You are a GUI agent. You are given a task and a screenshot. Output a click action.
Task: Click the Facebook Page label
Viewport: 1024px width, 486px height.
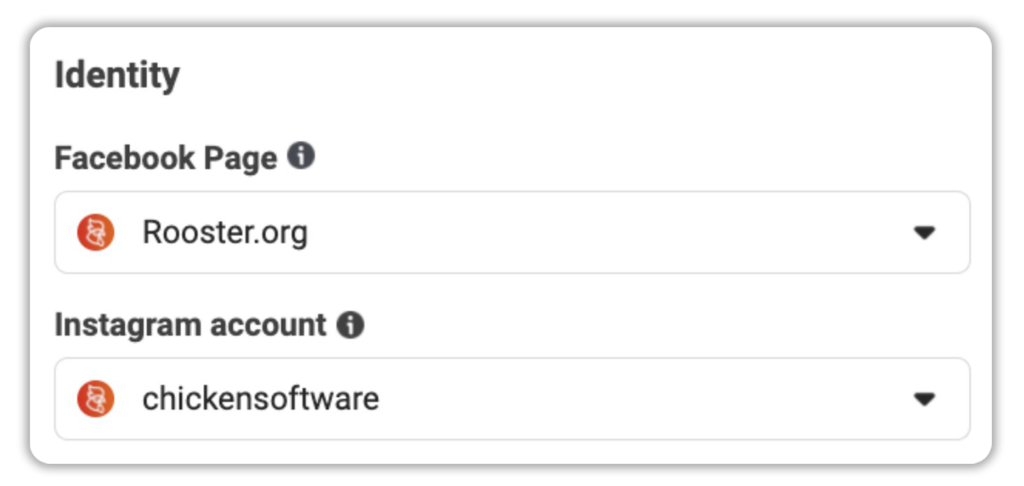166,159
